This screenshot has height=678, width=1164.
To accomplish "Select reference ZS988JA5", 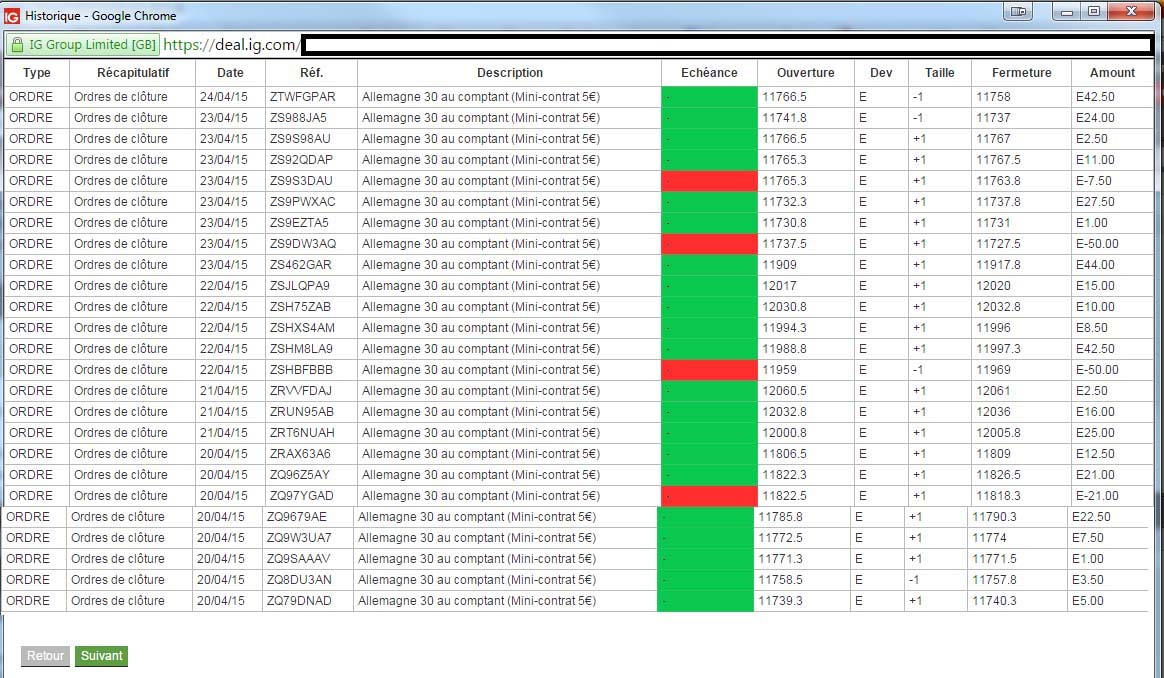I will (298, 118).
